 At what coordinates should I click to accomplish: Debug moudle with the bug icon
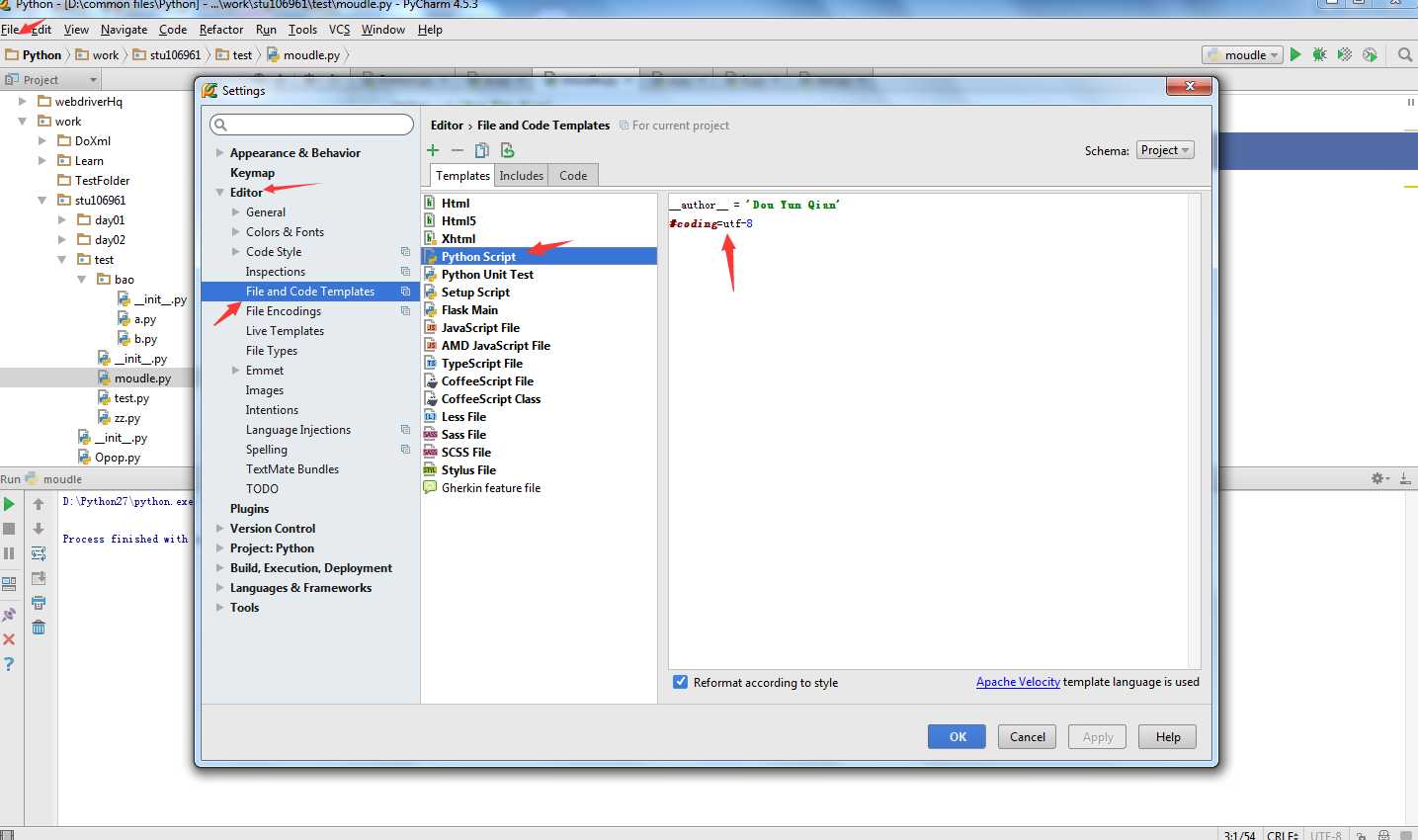[1319, 54]
